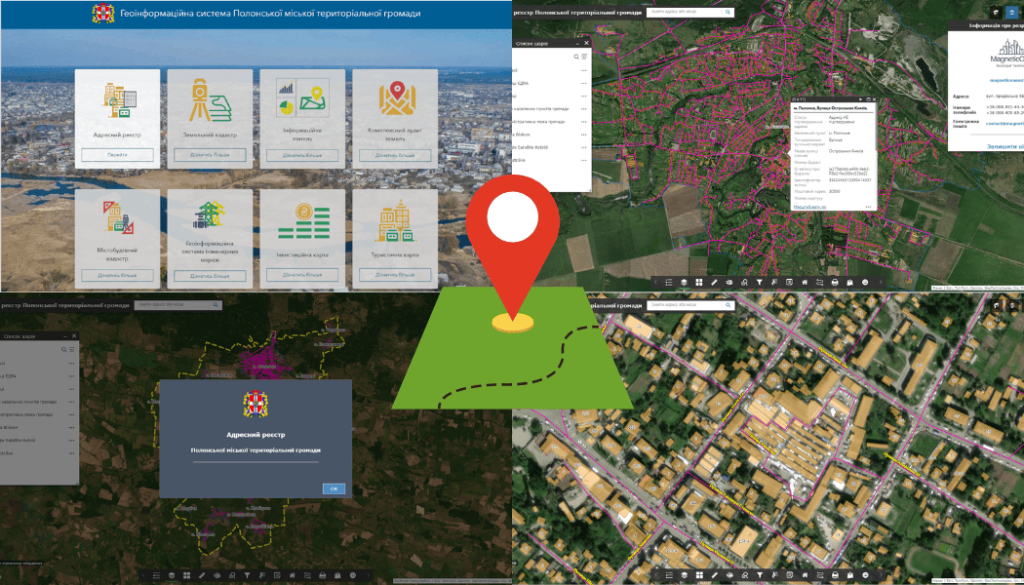Open layer filter options in city street-network map's list
The image size is (1024, 585).
point(584,57)
